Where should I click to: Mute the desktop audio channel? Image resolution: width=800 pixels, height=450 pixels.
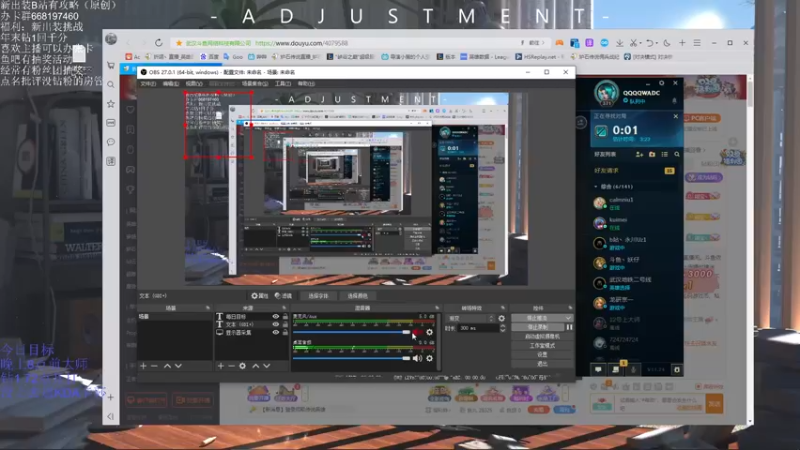(x=417, y=358)
